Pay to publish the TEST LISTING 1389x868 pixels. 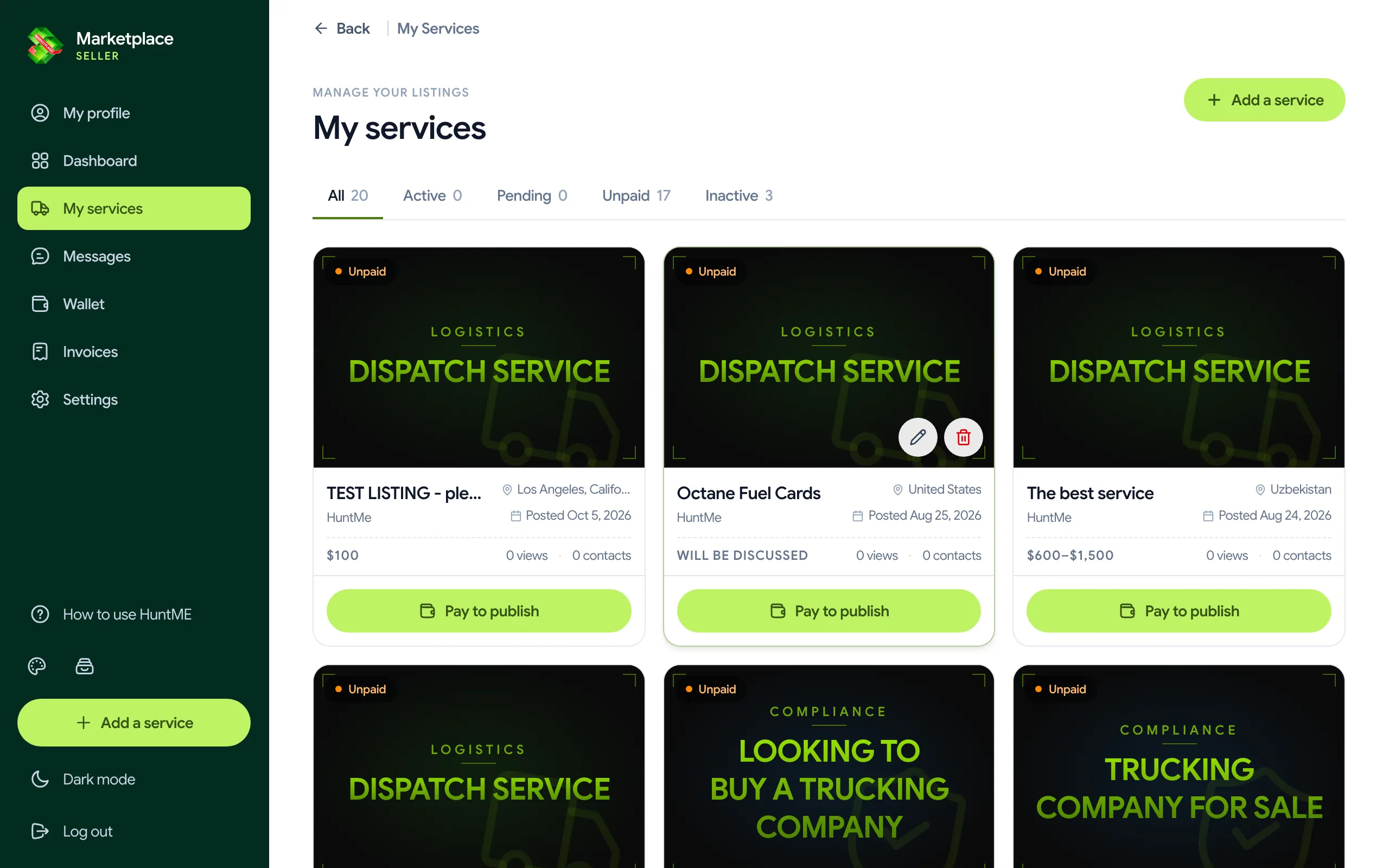[479, 611]
